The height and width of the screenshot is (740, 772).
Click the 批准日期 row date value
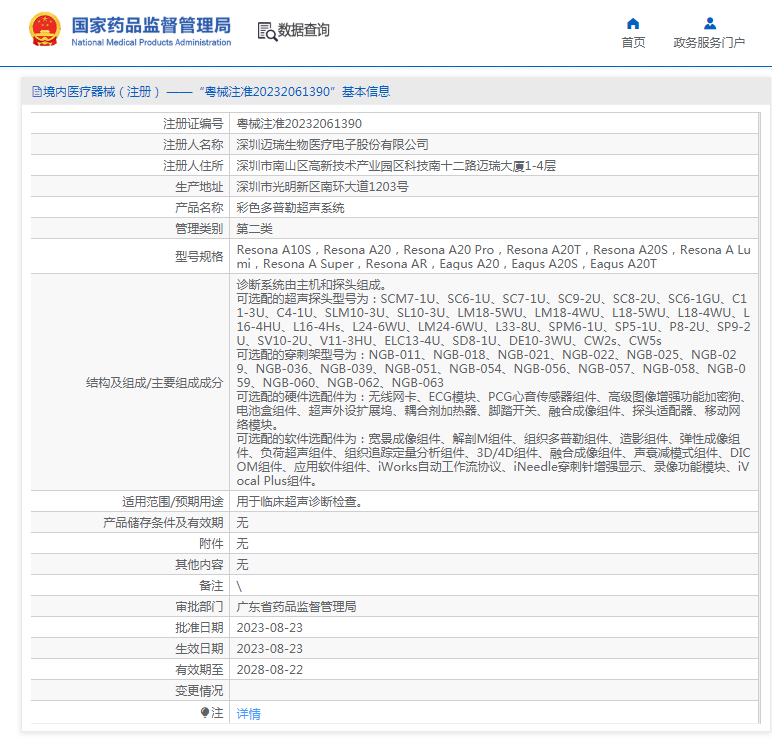tap(269, 628)
